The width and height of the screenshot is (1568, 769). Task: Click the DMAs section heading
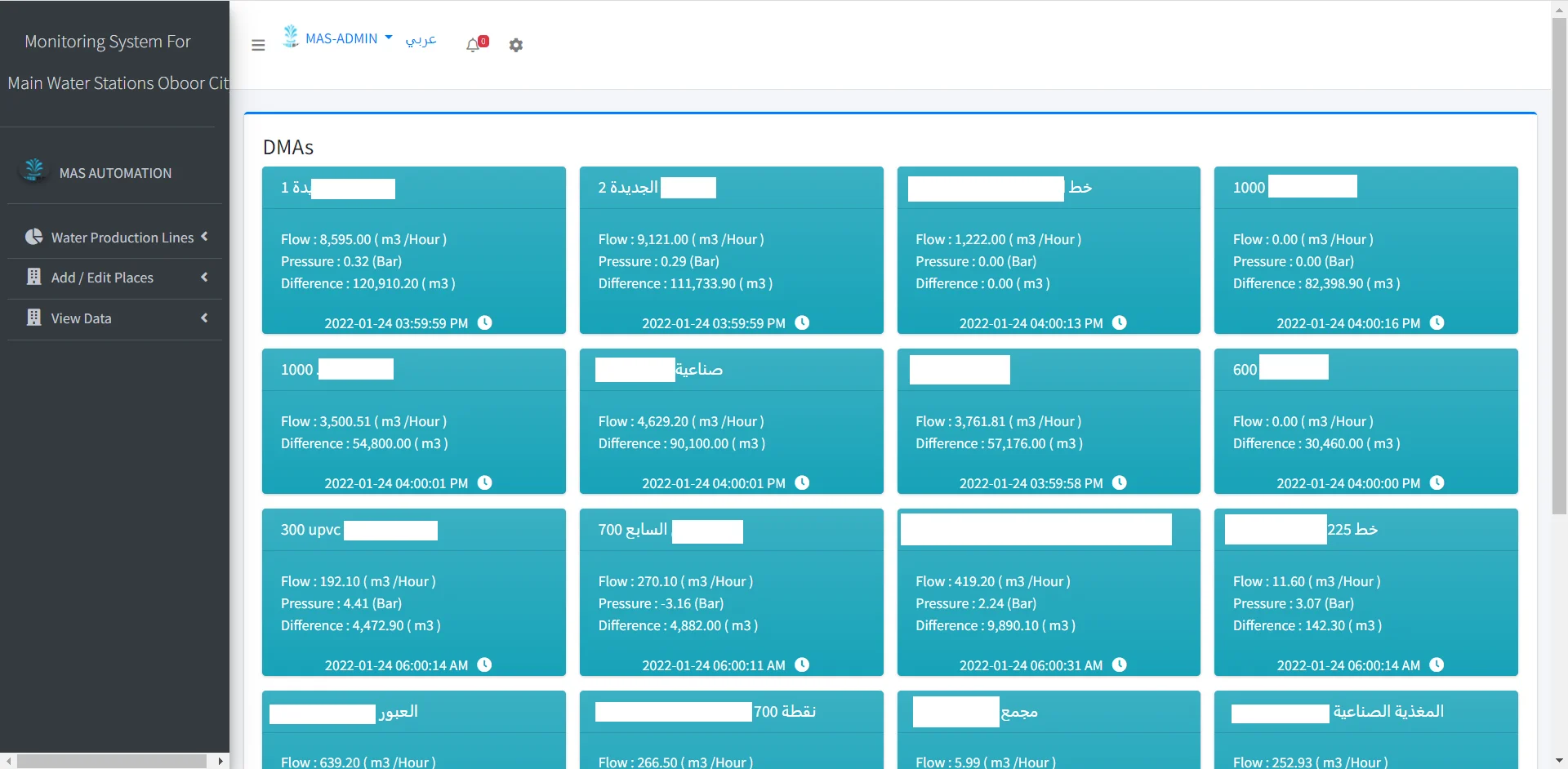(288, 147)
